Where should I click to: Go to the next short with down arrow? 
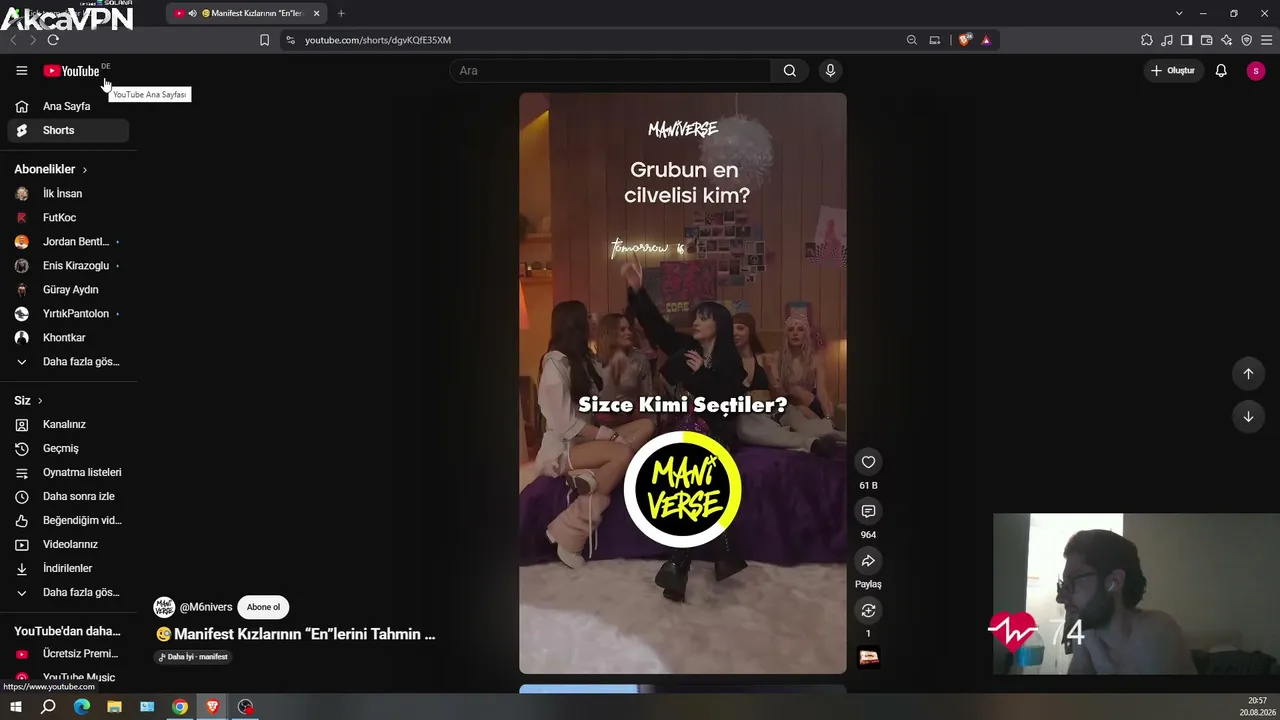(1248, 417)
